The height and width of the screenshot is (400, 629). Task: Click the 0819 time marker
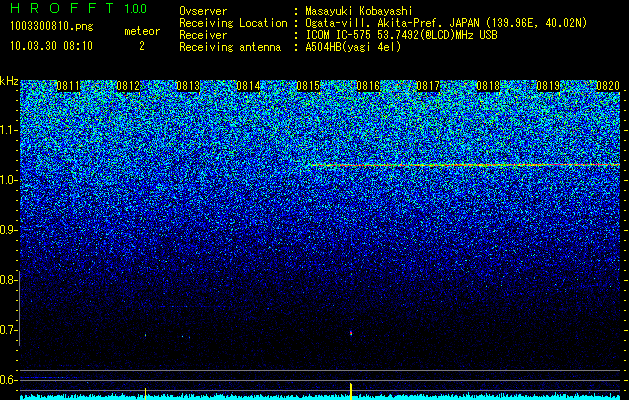pyautogui.click(x=548, y=86)
